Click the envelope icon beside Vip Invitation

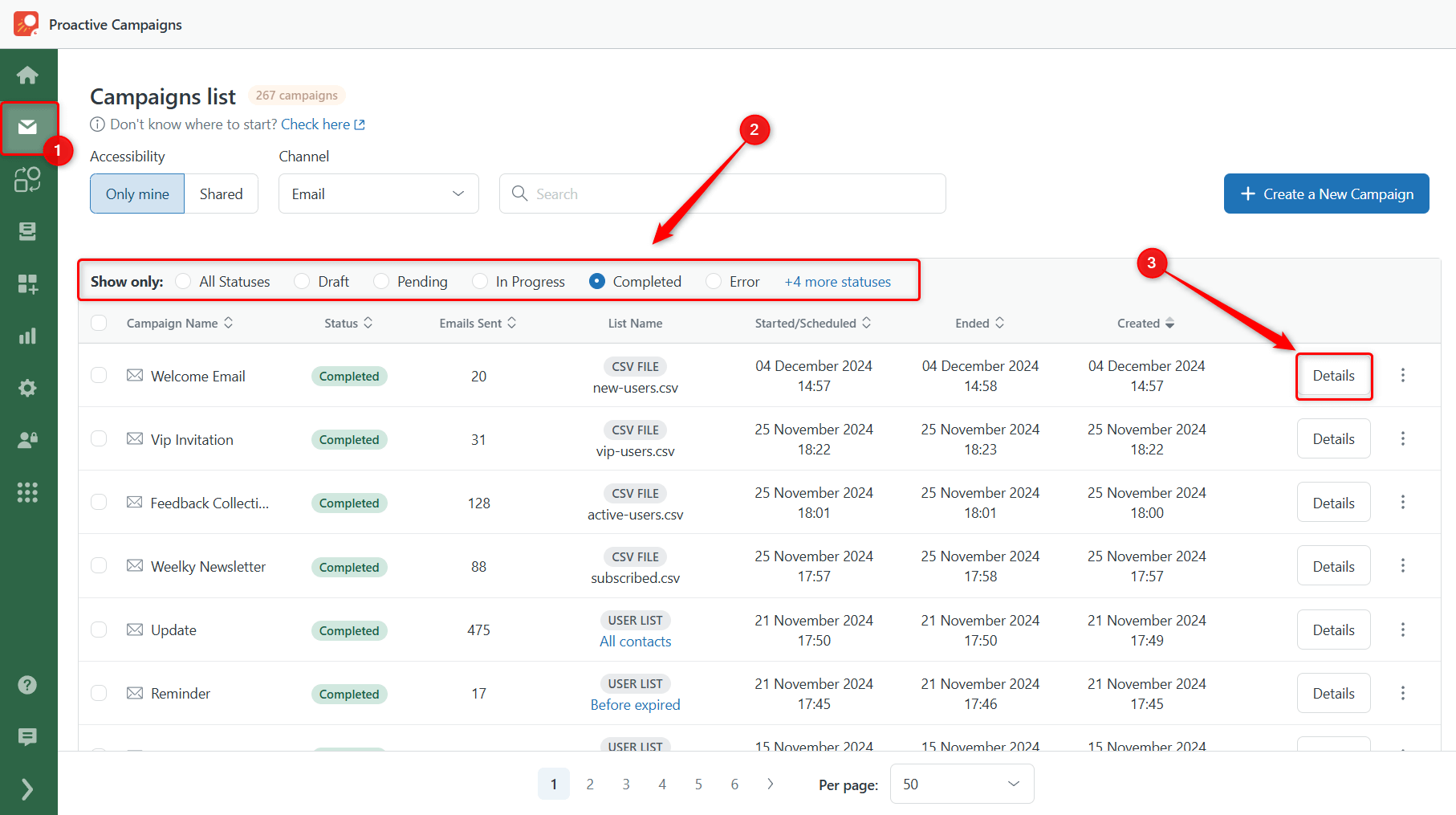135,438
